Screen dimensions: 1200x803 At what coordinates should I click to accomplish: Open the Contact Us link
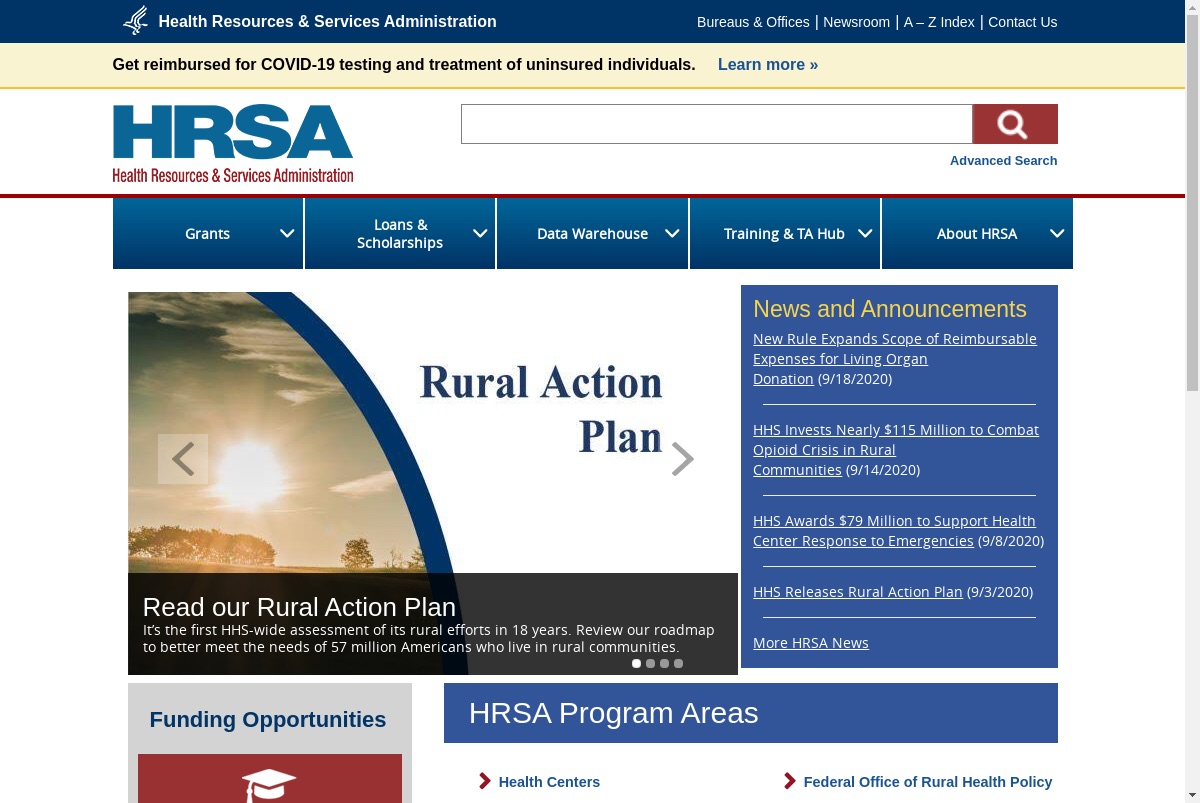(x=1022, y=22)
